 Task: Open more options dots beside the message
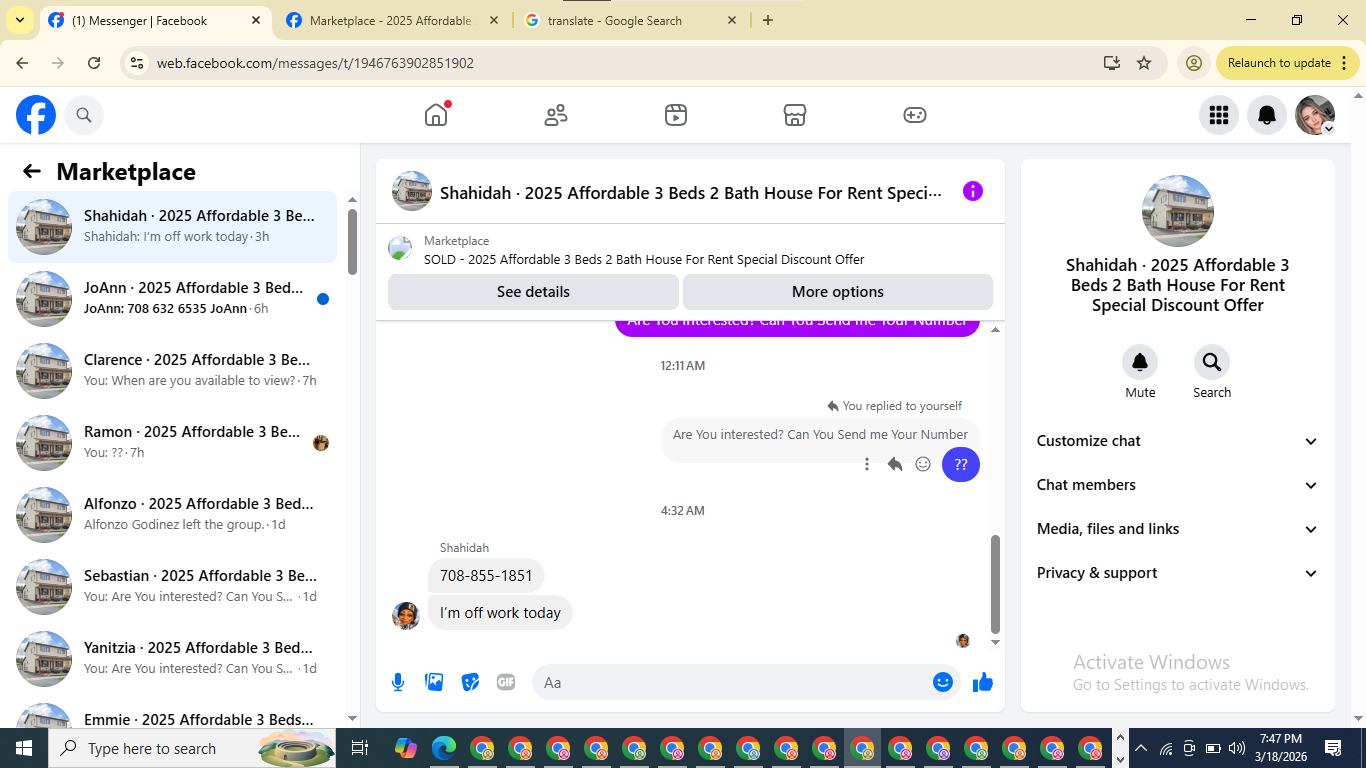(867, 464)
